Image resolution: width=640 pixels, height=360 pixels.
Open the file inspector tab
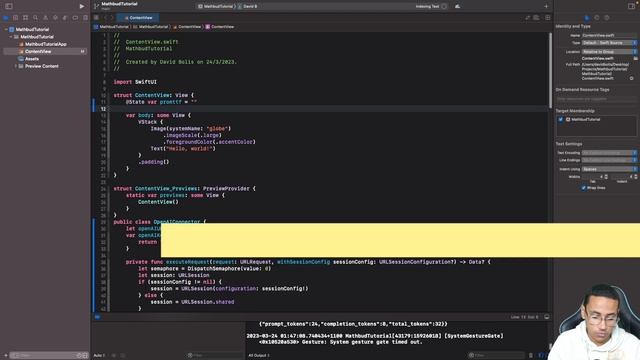coord(587,18)
